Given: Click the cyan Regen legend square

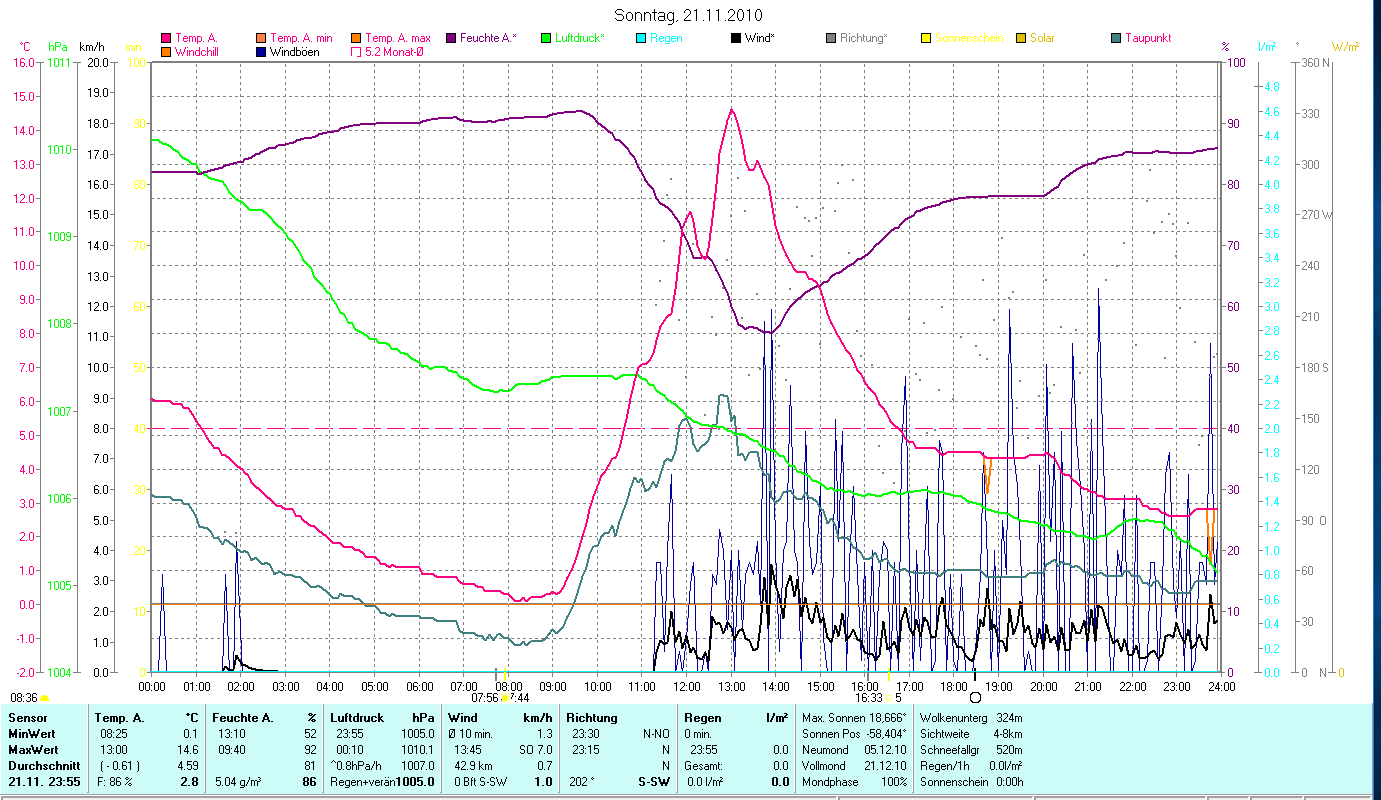Looking at the screenshot, I should tap(640, 39).
